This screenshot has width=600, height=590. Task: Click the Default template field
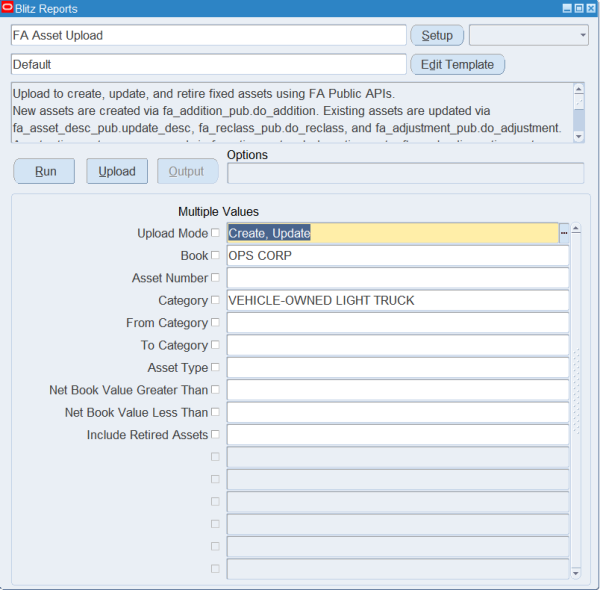[x=209, y=64]
